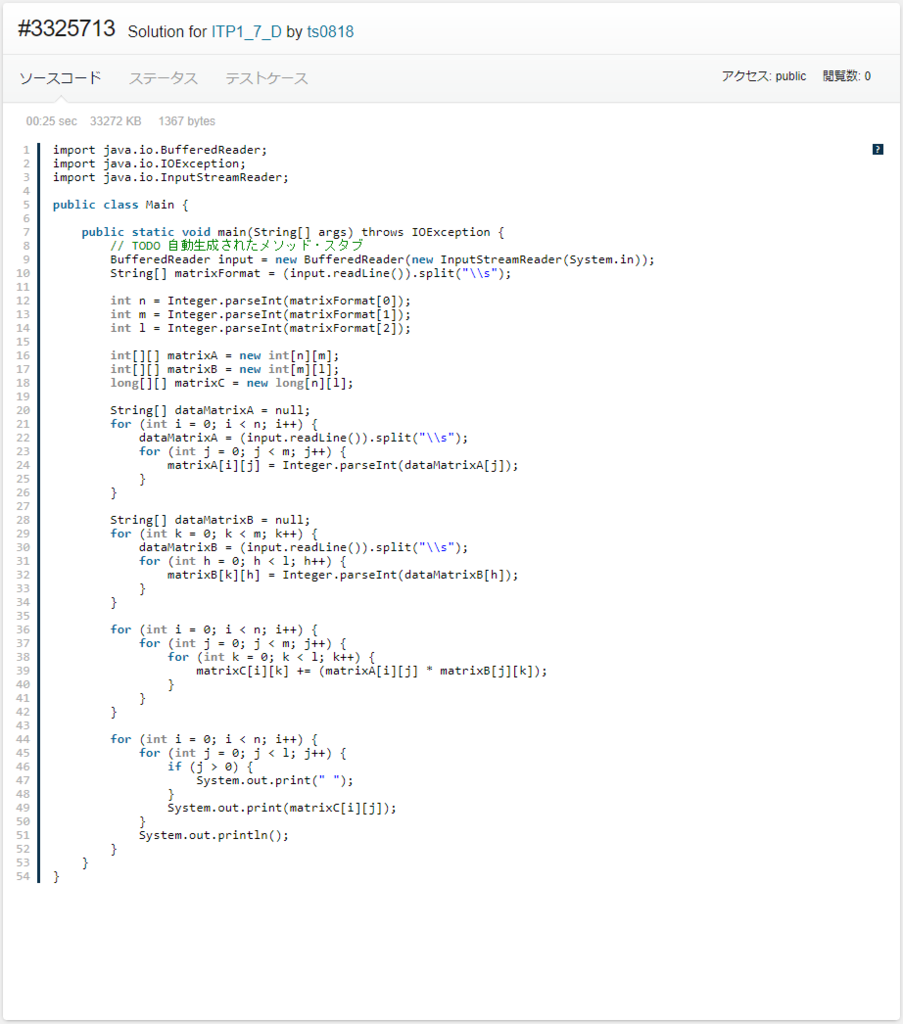Click the long[][] matrixC declaration line
Screen dimensions: 903x1024
coord(232,383)
